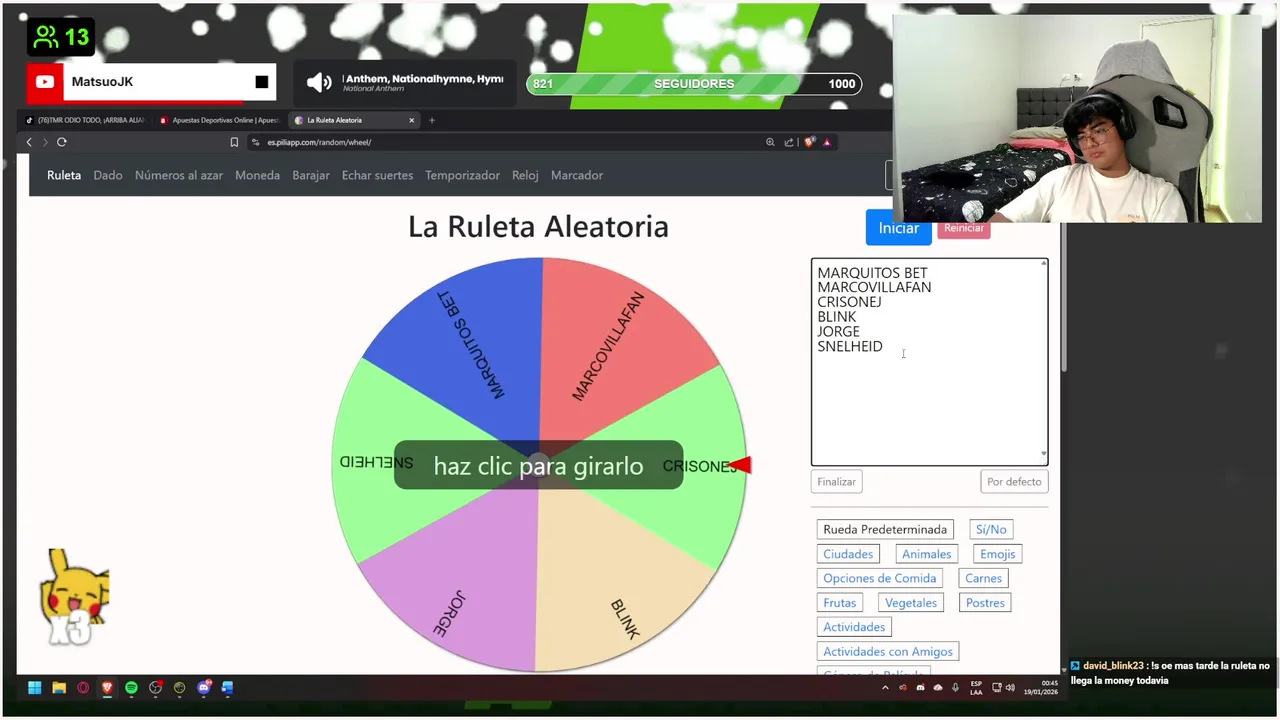Select the Vegetales preset
Viewport: 1280px width, 720px height.
pyautogui.click(x=911, y=603)
